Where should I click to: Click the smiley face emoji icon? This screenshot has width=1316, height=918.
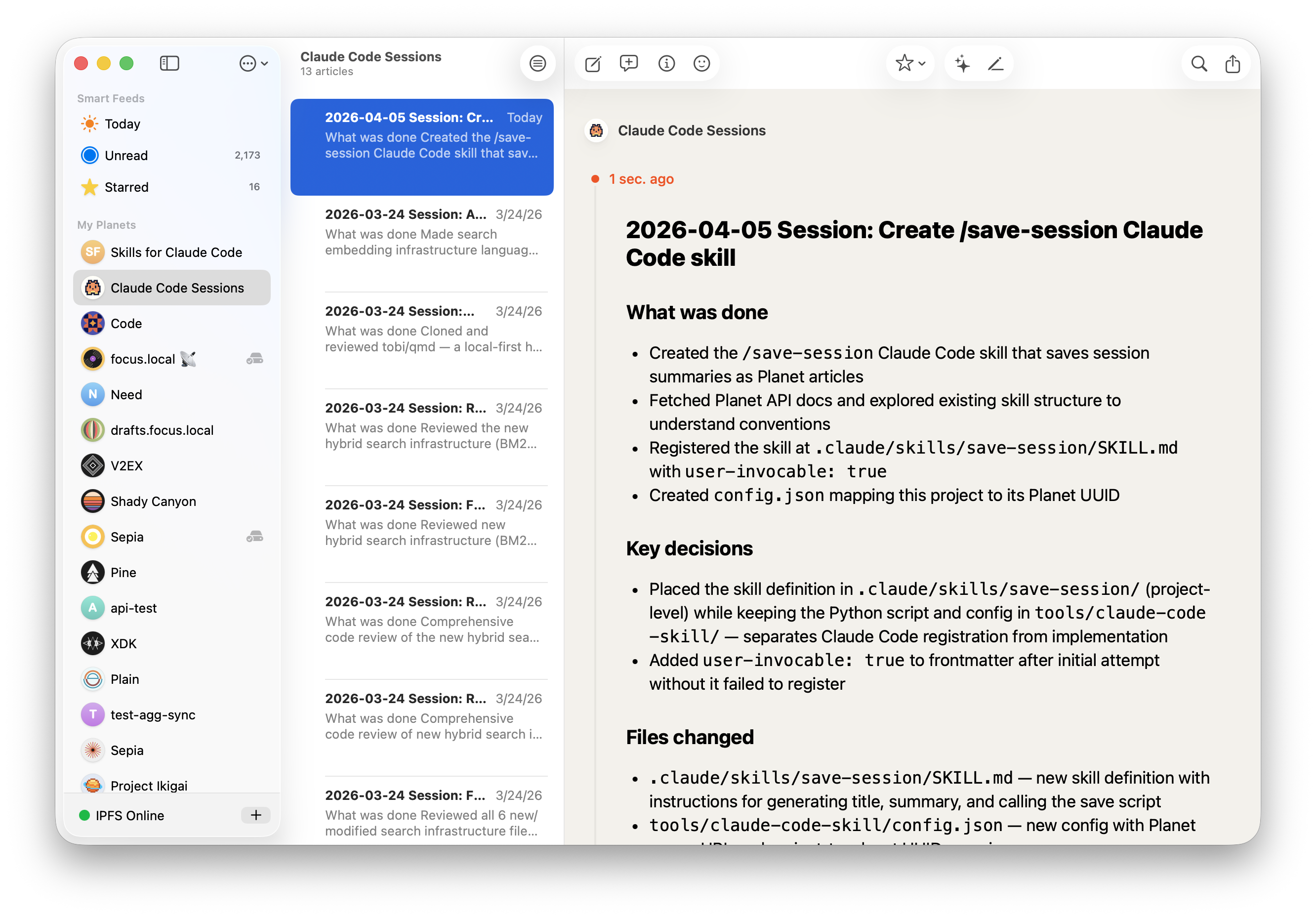[701, 63]
